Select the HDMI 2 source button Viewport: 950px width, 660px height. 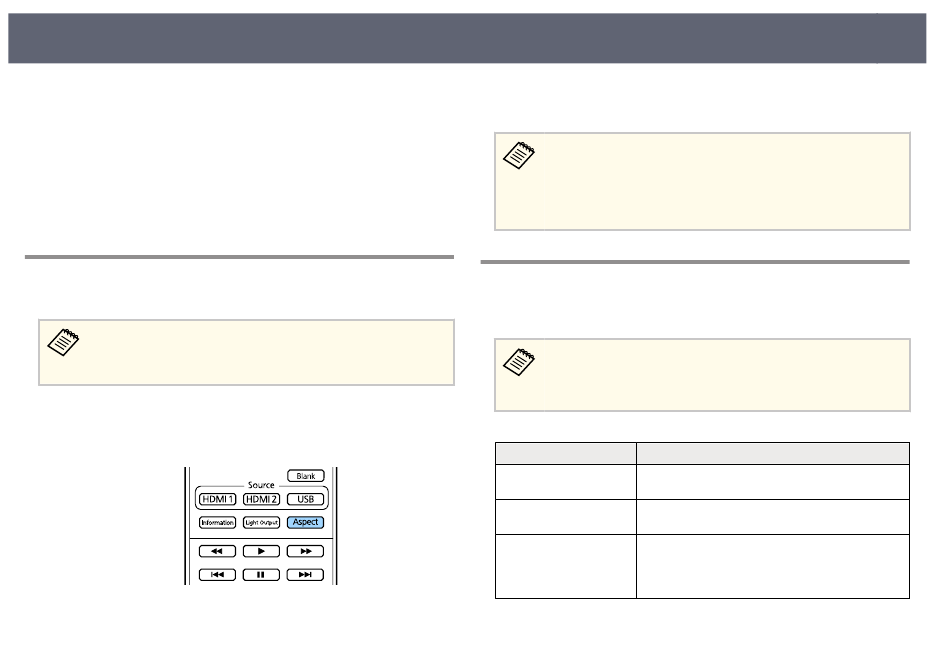pyautogui.click(x=261, y=499)
